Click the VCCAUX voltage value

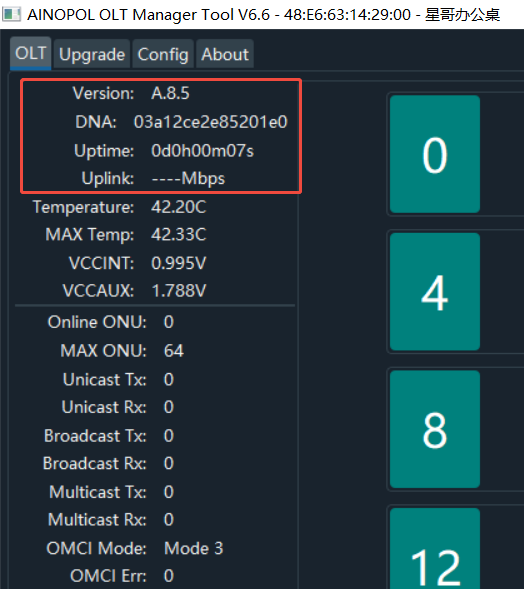[x=179, y=291]
